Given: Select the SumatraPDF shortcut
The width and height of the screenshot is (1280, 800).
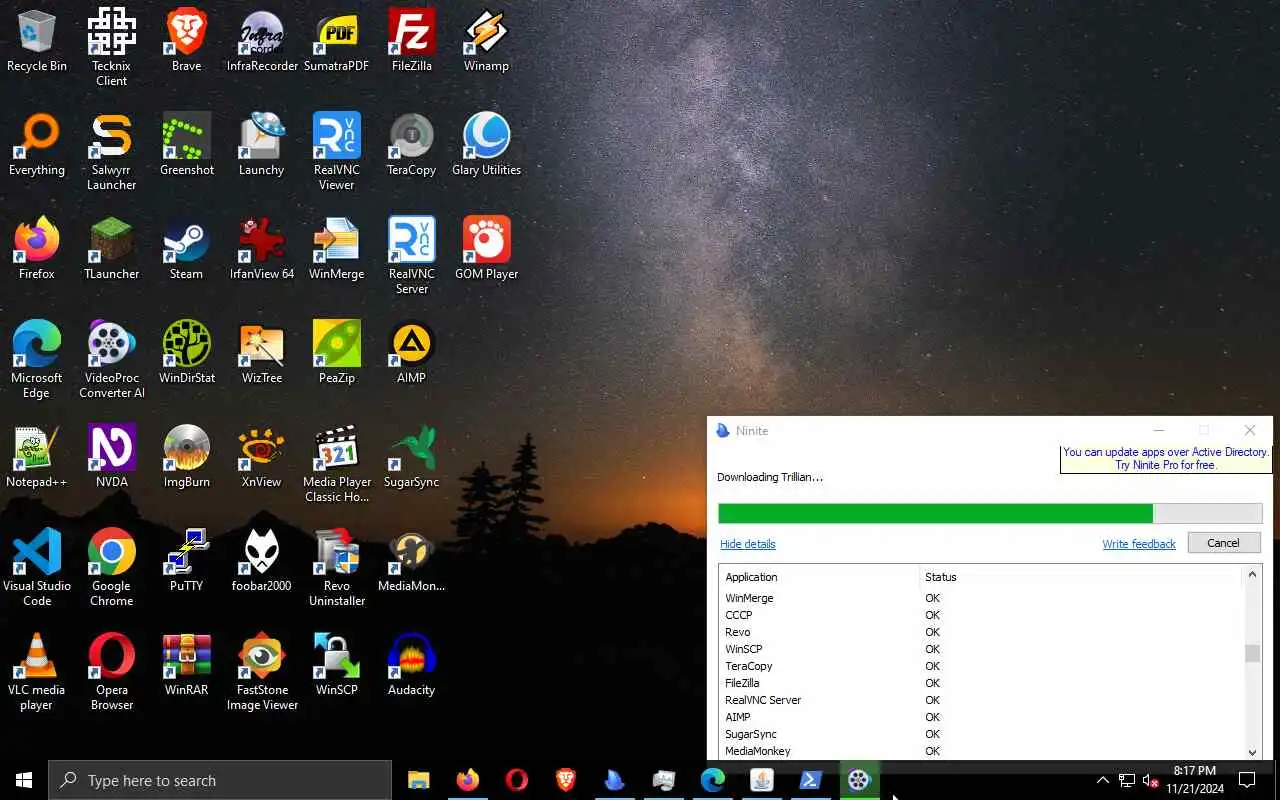Looking at the screenshot, I should (337, 42).
